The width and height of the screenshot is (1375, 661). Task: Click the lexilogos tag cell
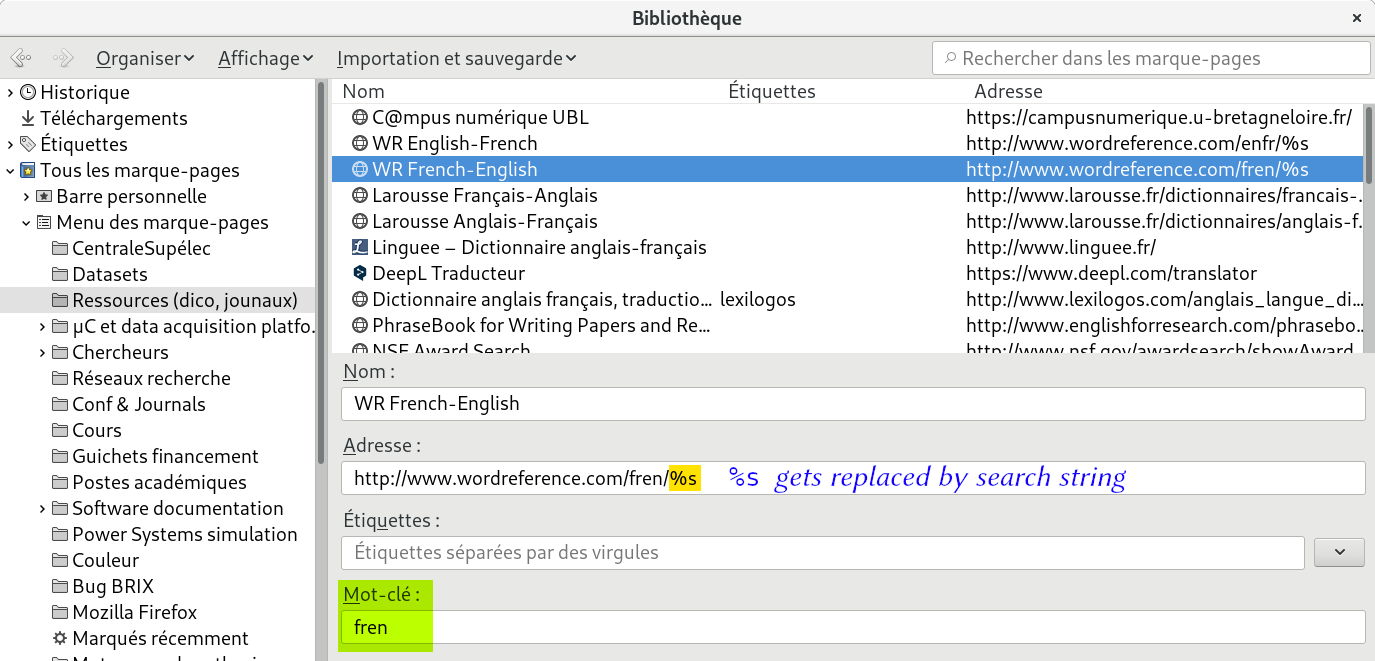758,299
